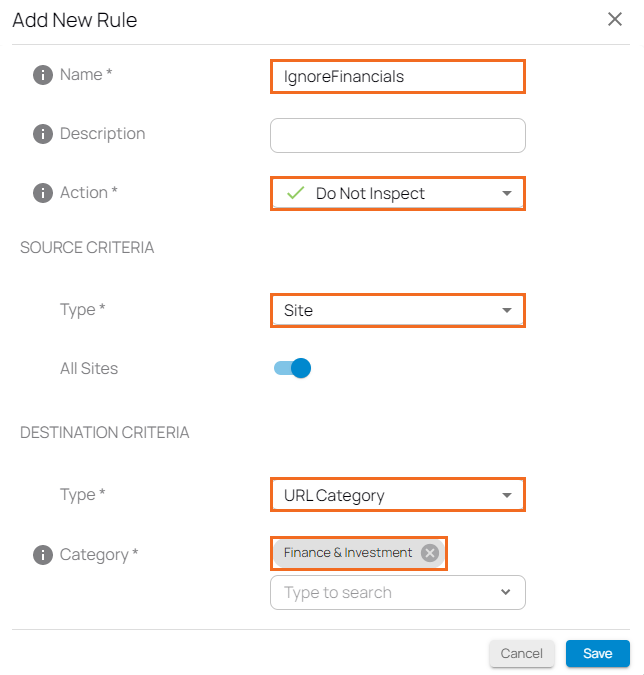Toggle the All Sites switch
This screenshot has height=675, width=644.
pyautogui.click(x=292, y=368)
